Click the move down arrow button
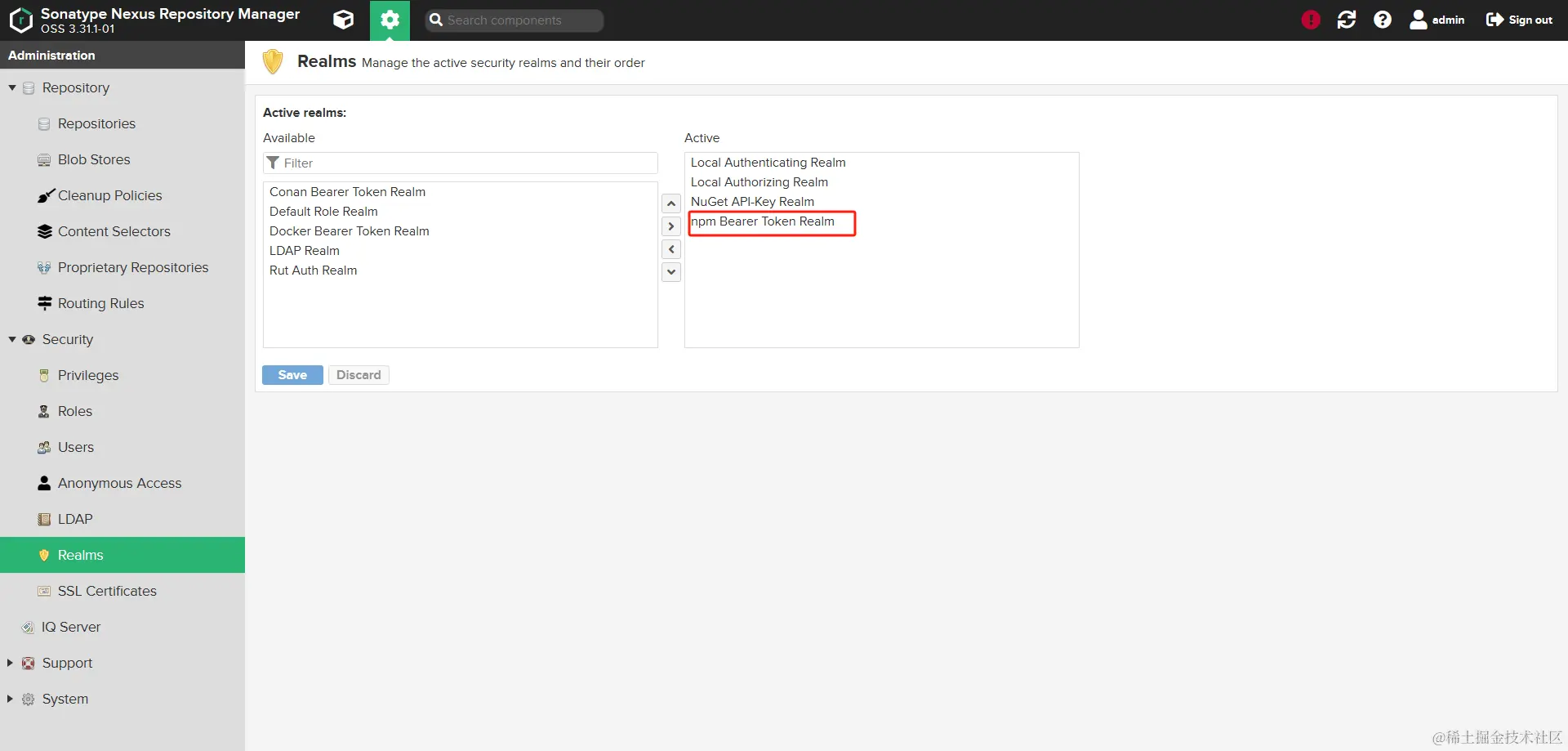Image resolution: width=1568 pixels, height=751 pixels. point(671,272)
